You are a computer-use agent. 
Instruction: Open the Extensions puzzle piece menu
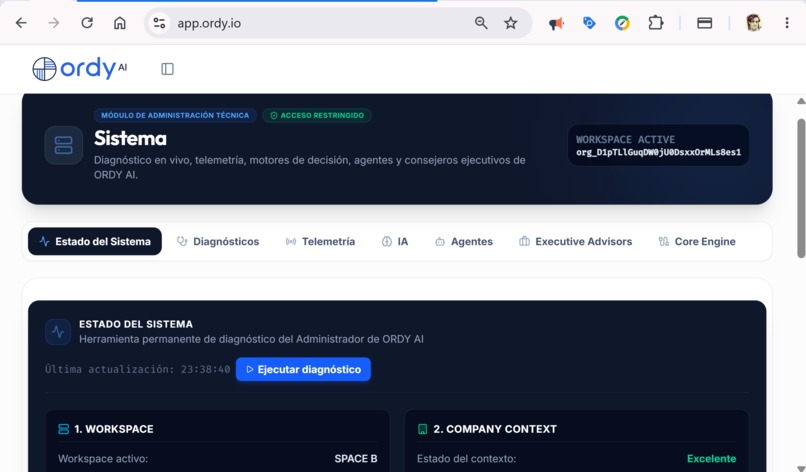655,23
